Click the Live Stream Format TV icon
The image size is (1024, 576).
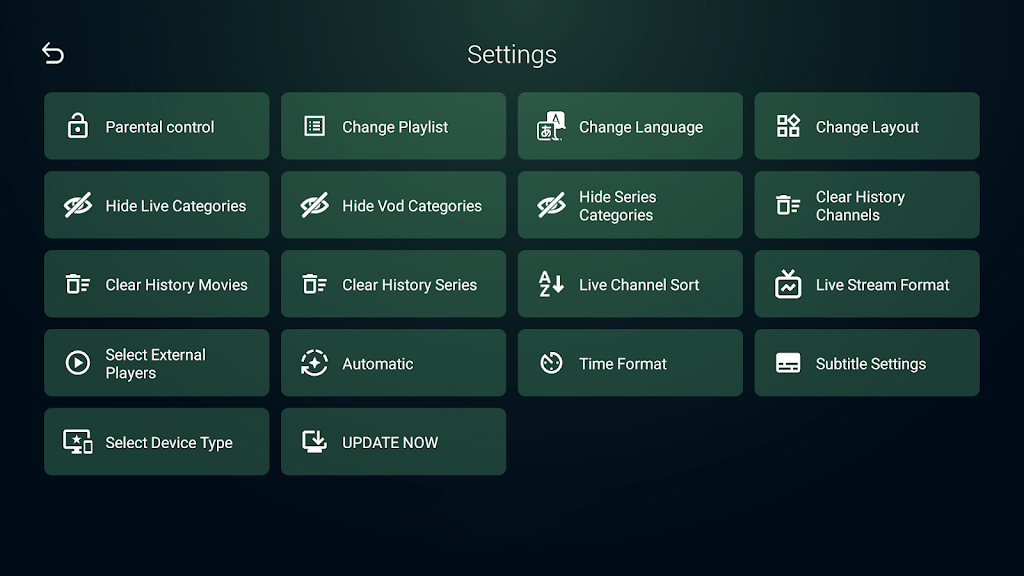coord(788,284)
